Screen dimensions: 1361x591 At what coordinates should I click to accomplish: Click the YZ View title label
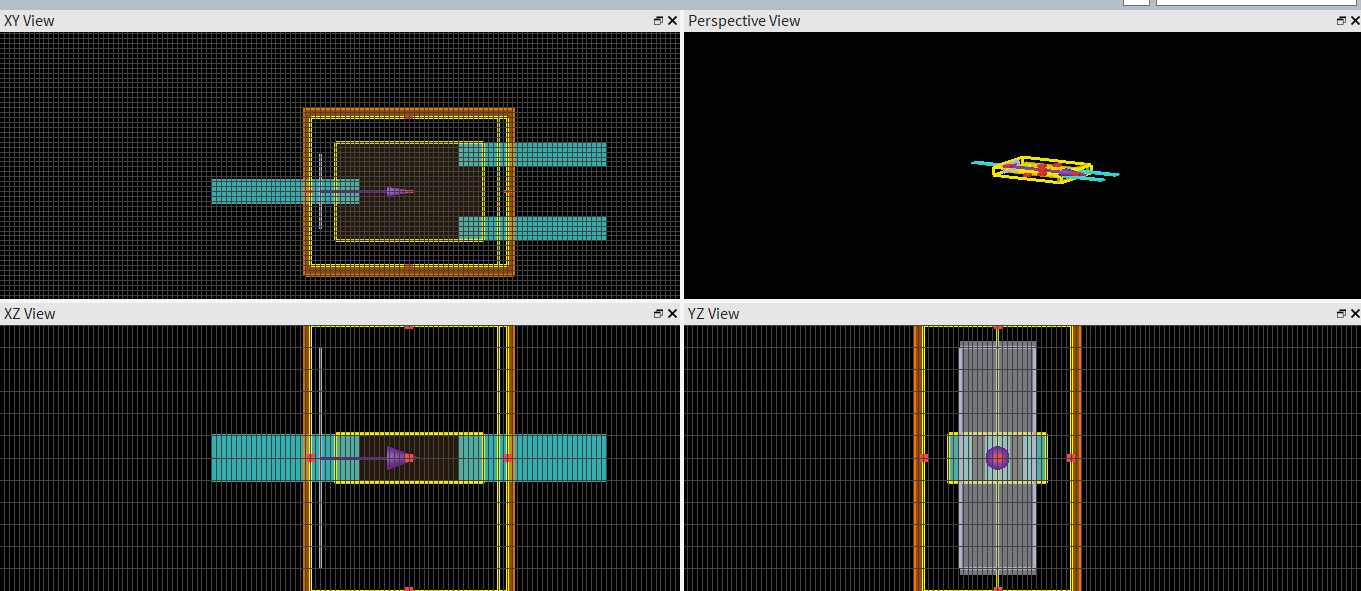pyautogui.click(x=713, y=313)
